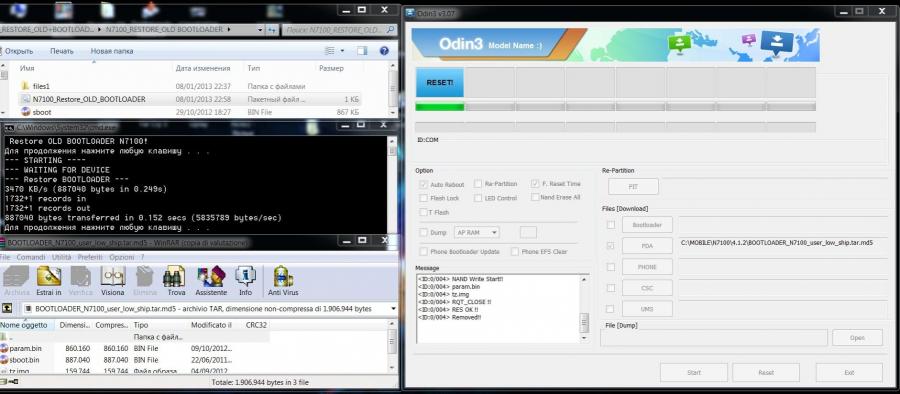This screenshot has width=900, height=394.
Task: Open the Info icon in WinRAR
Action: point(245,281)
